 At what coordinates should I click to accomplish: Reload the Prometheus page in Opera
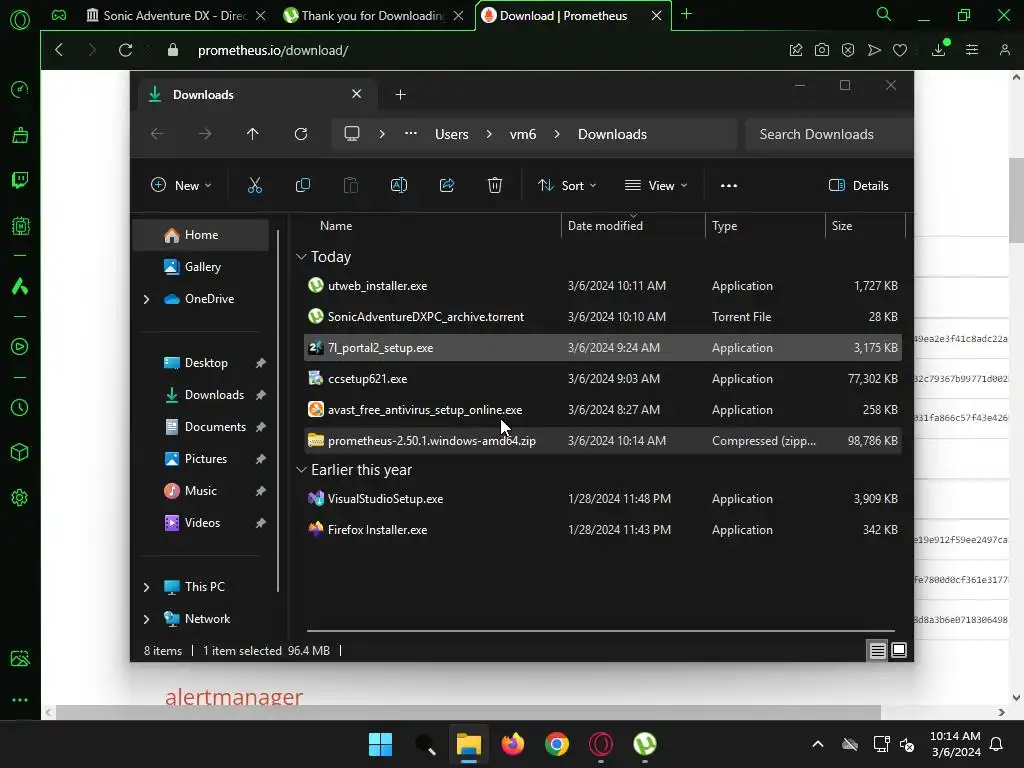tap(125, 50)
